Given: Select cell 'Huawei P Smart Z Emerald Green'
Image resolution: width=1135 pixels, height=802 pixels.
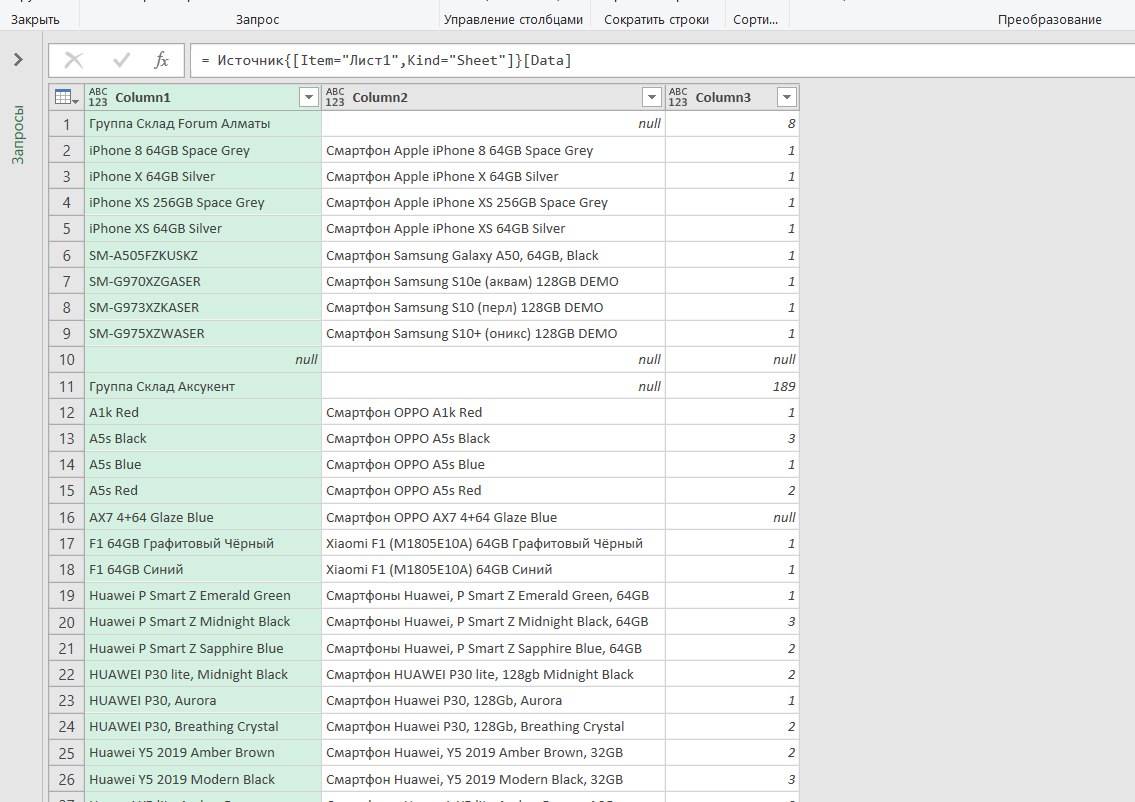Looking at the screenshot, I should click(x=203, y=596).
